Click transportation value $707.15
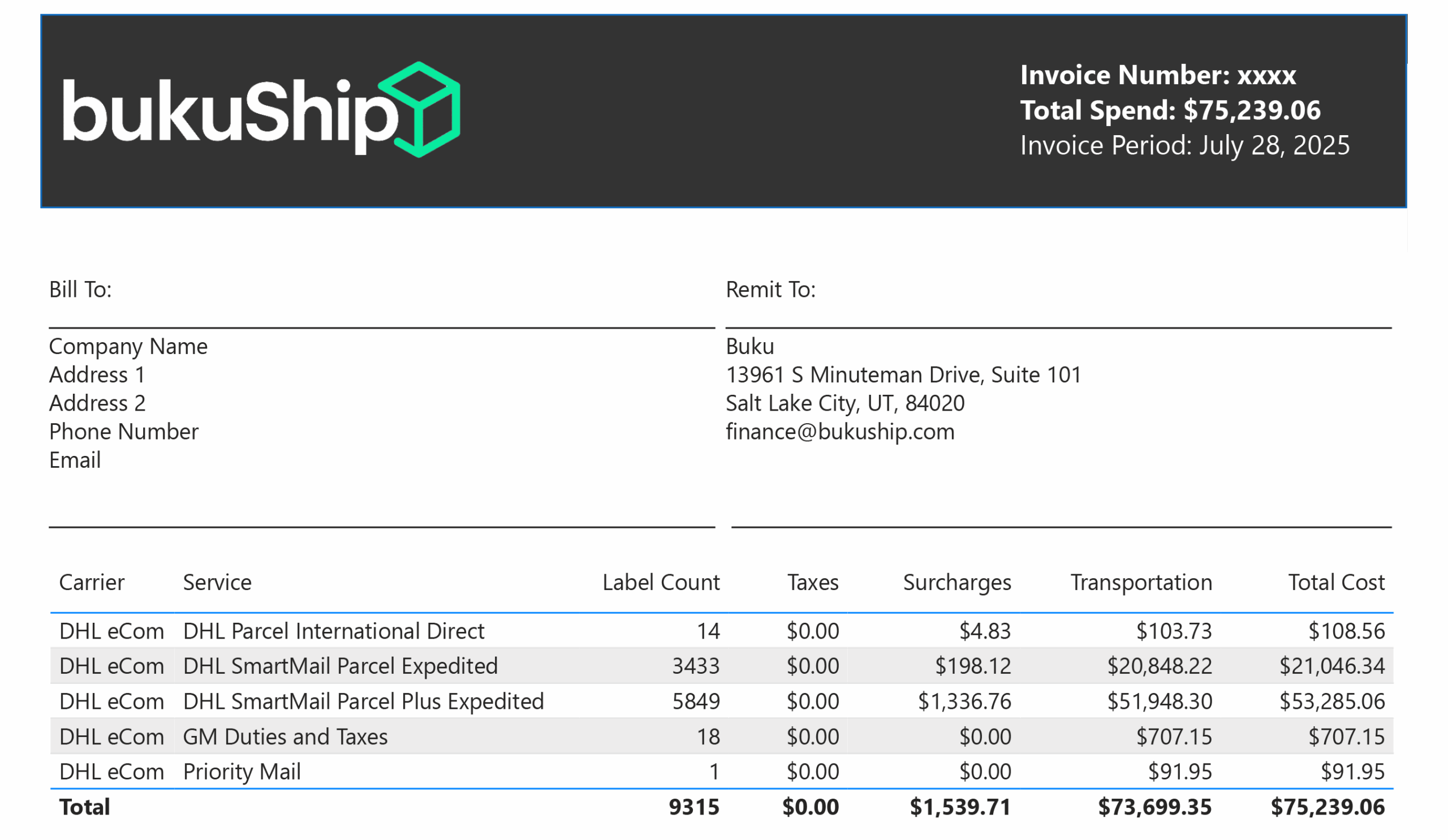The height and width of the screenshot is (840, 1448). [x=1174, y=737]
